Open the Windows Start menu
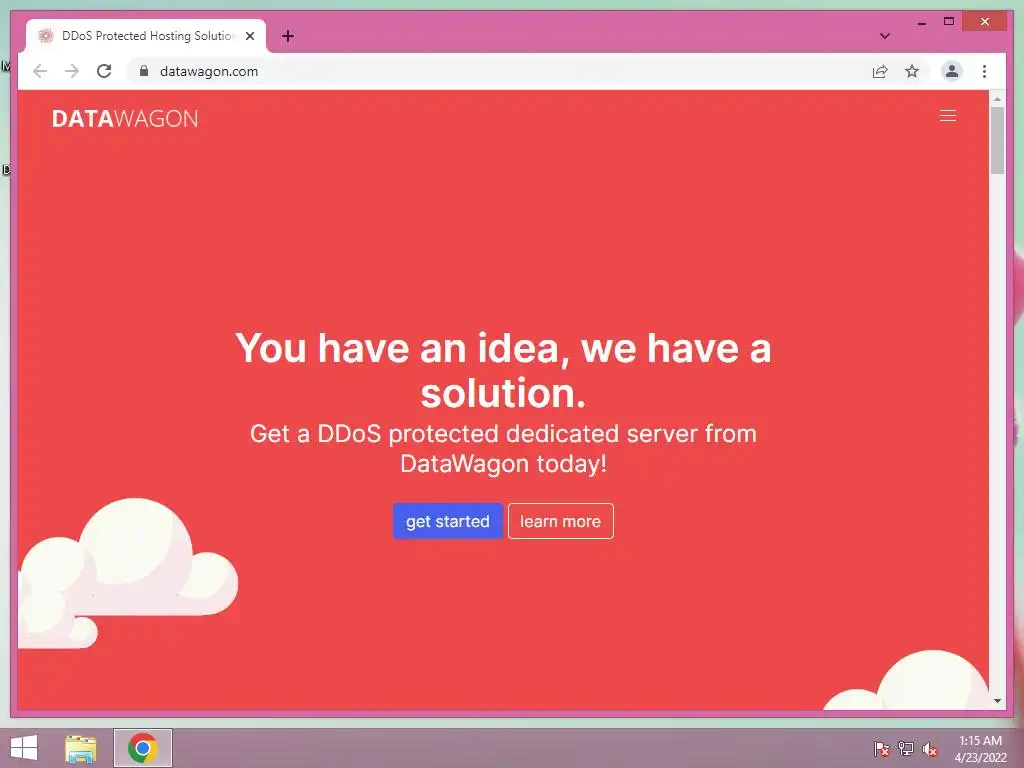Screen dimensions: 1024x768 (24, 748)
